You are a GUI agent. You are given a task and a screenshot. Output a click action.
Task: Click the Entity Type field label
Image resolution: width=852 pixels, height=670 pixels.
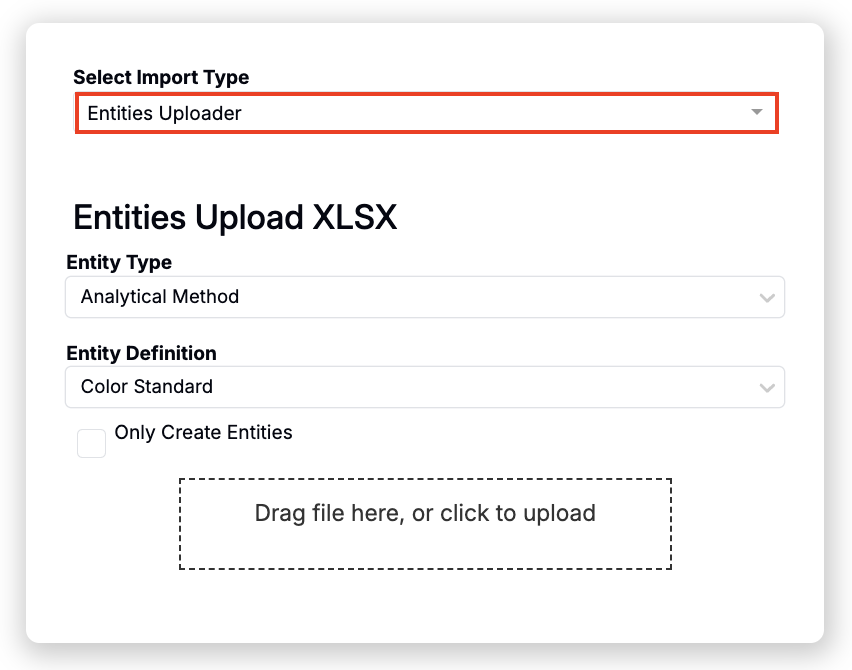pyautogui.click(x=119, y=263)
